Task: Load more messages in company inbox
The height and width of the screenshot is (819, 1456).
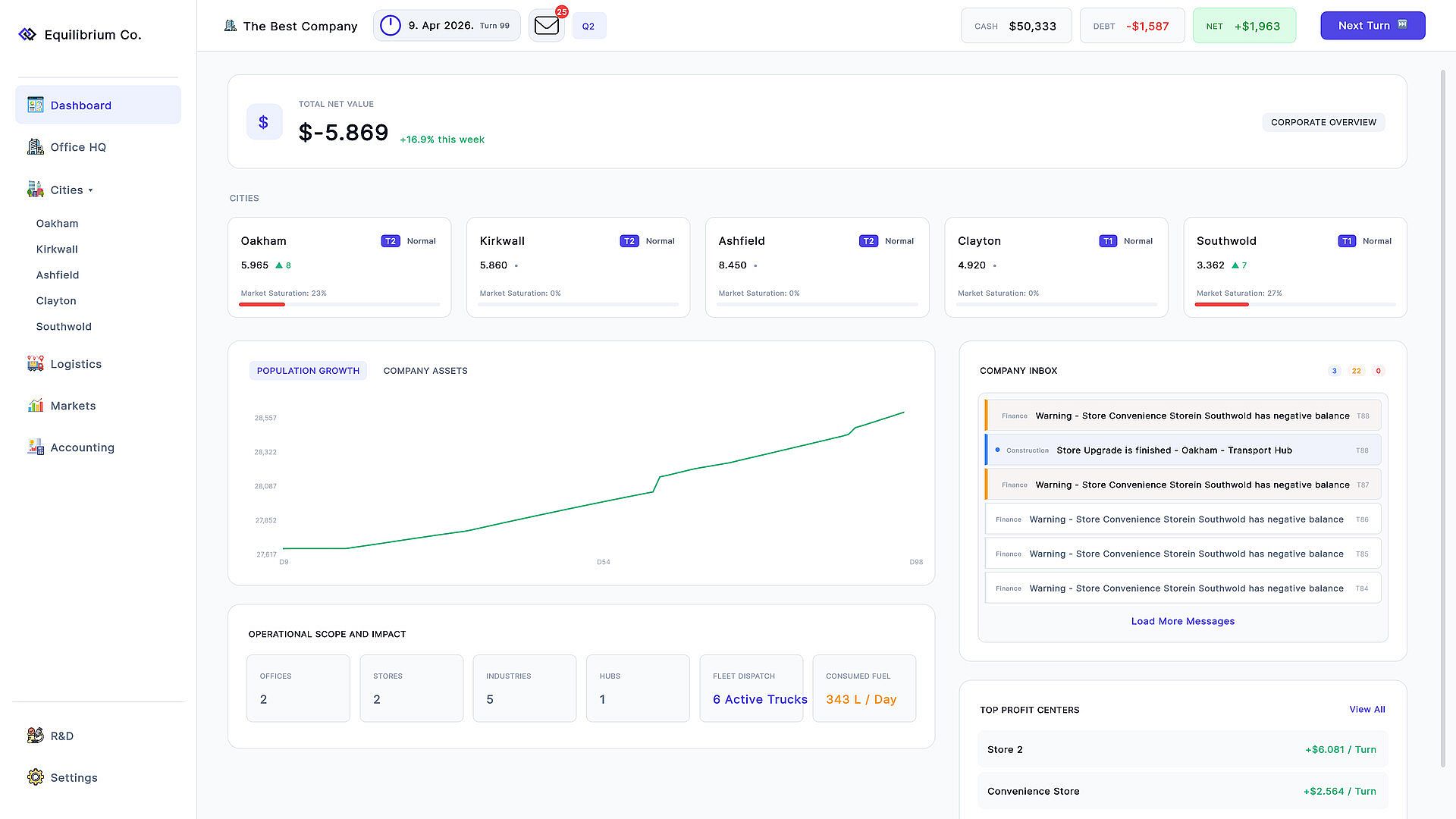Action: click(1182, 621)
